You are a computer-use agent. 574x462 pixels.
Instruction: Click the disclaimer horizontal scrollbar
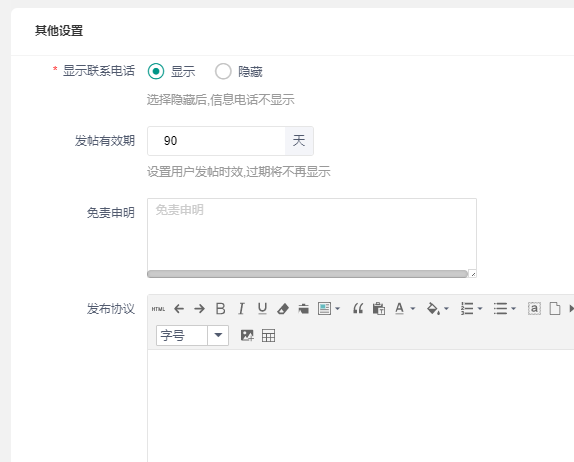(307, 274)
